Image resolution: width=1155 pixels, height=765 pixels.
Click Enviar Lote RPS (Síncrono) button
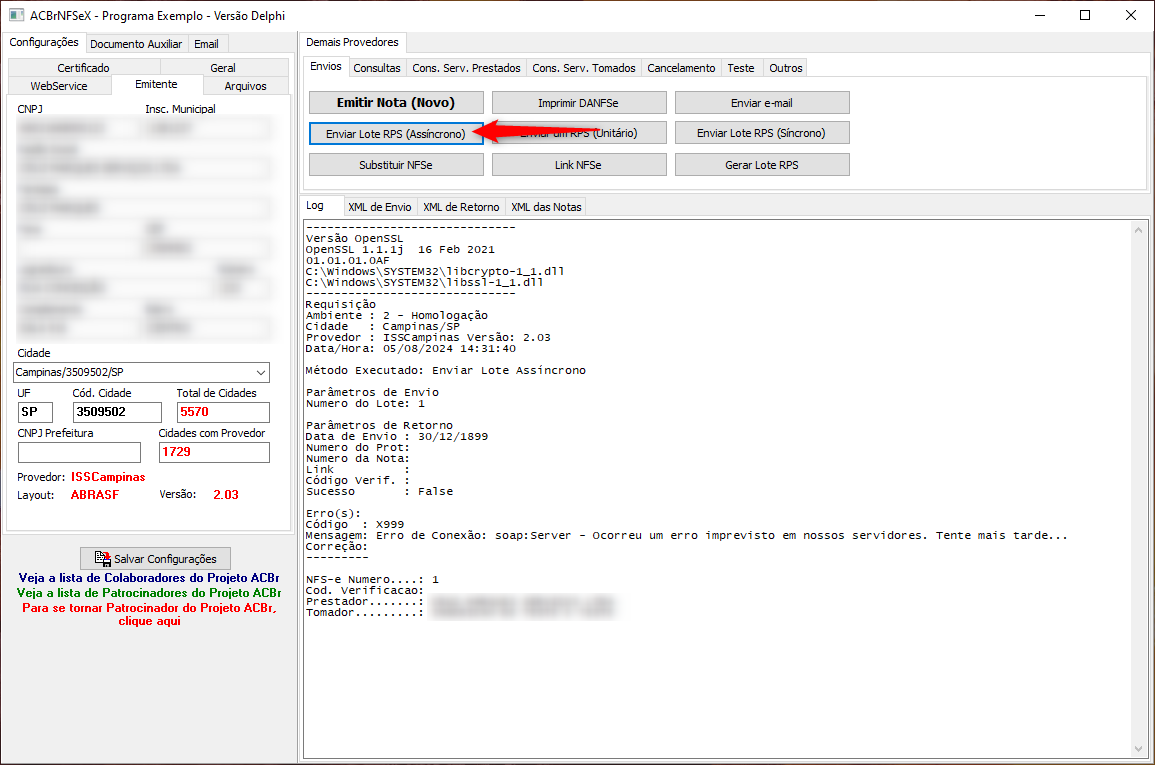tap(762, 133)
